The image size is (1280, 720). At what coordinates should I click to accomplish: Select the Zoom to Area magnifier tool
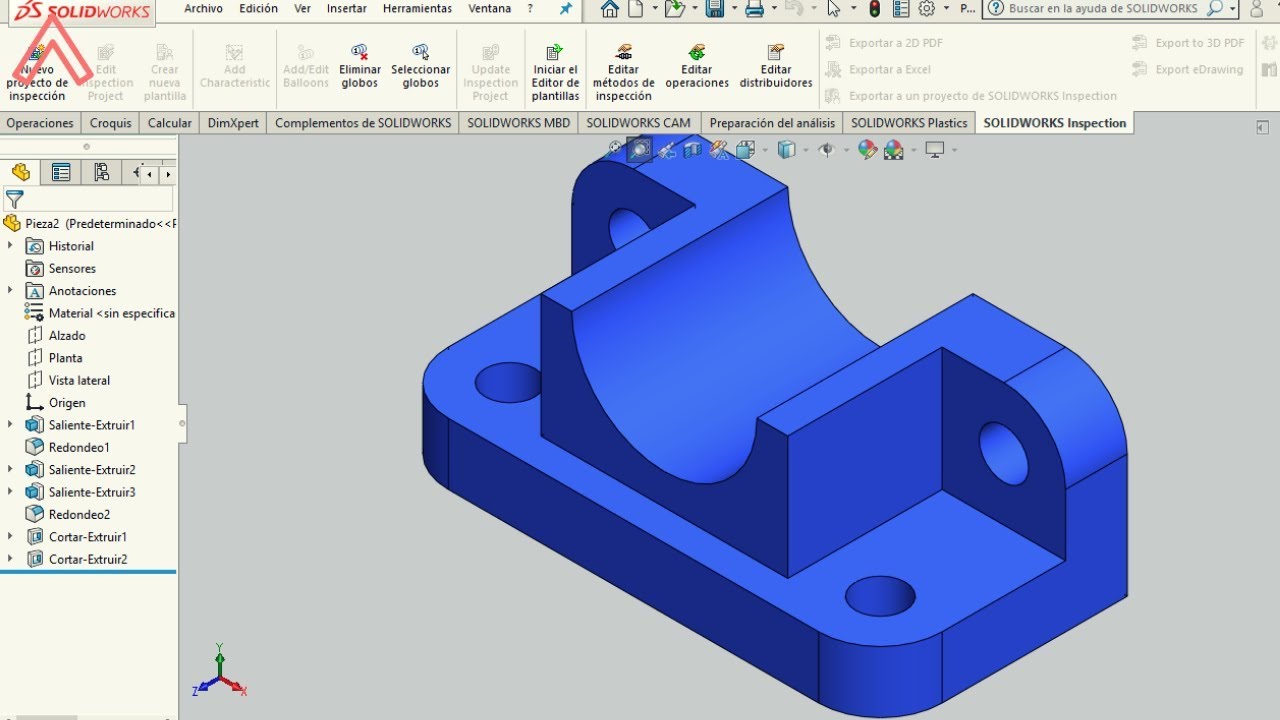[639, 150]
